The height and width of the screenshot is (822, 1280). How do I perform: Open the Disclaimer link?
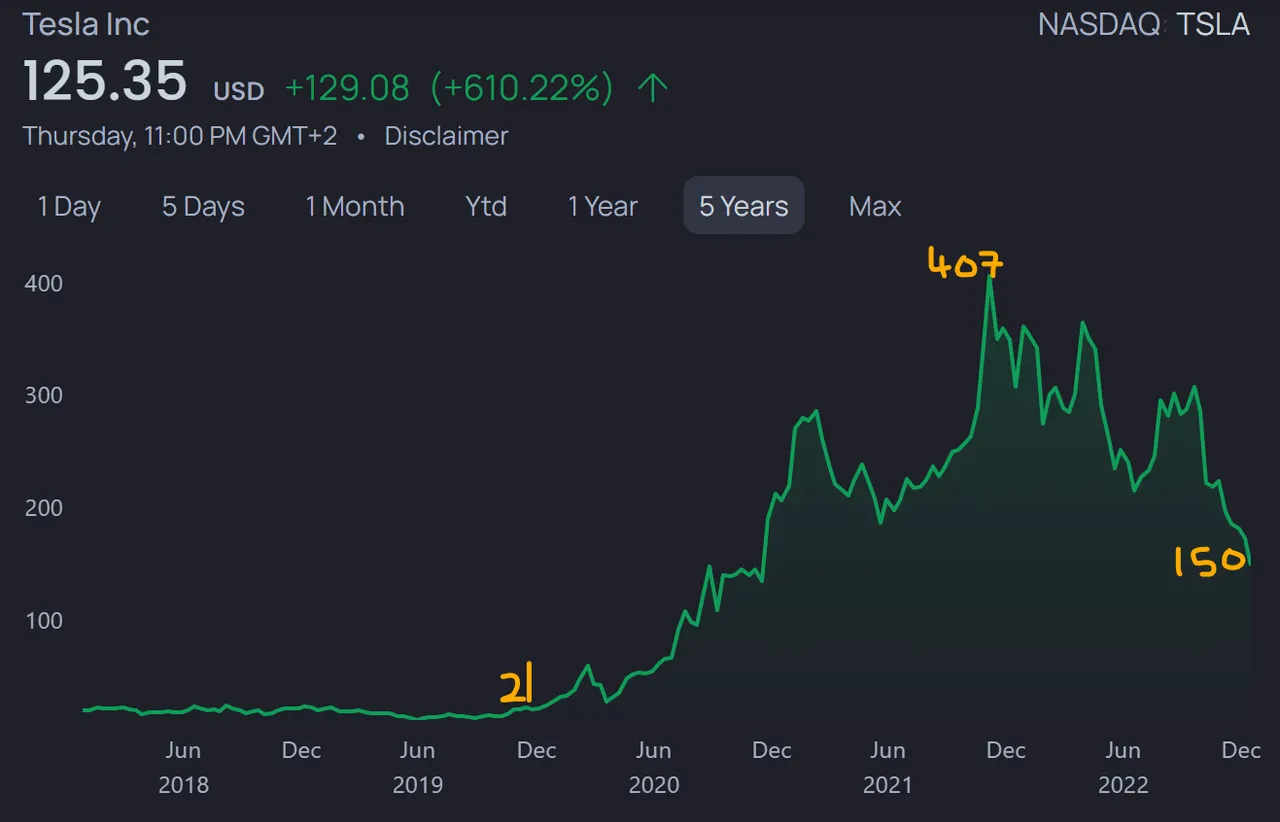pyautogui.click(x=446, y=136)
